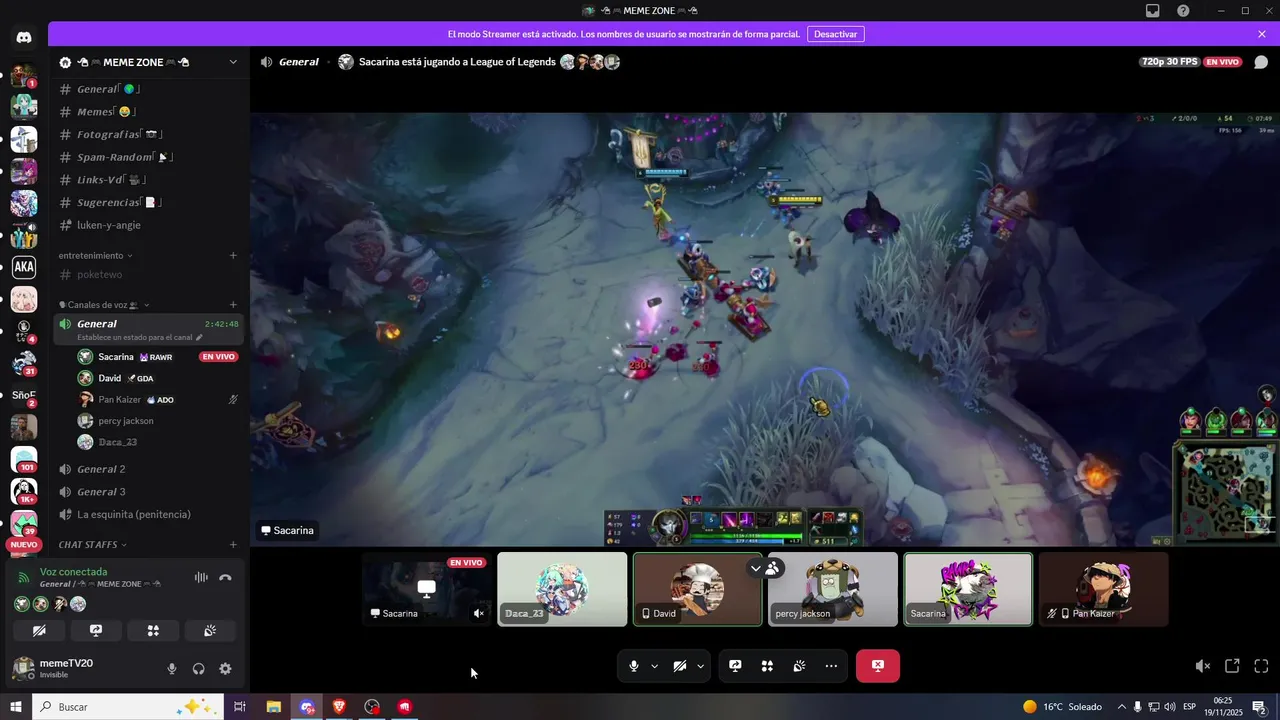Invite people icon on David's tile
This screenshot has height=720, width=1280.
tap(773, 568)
